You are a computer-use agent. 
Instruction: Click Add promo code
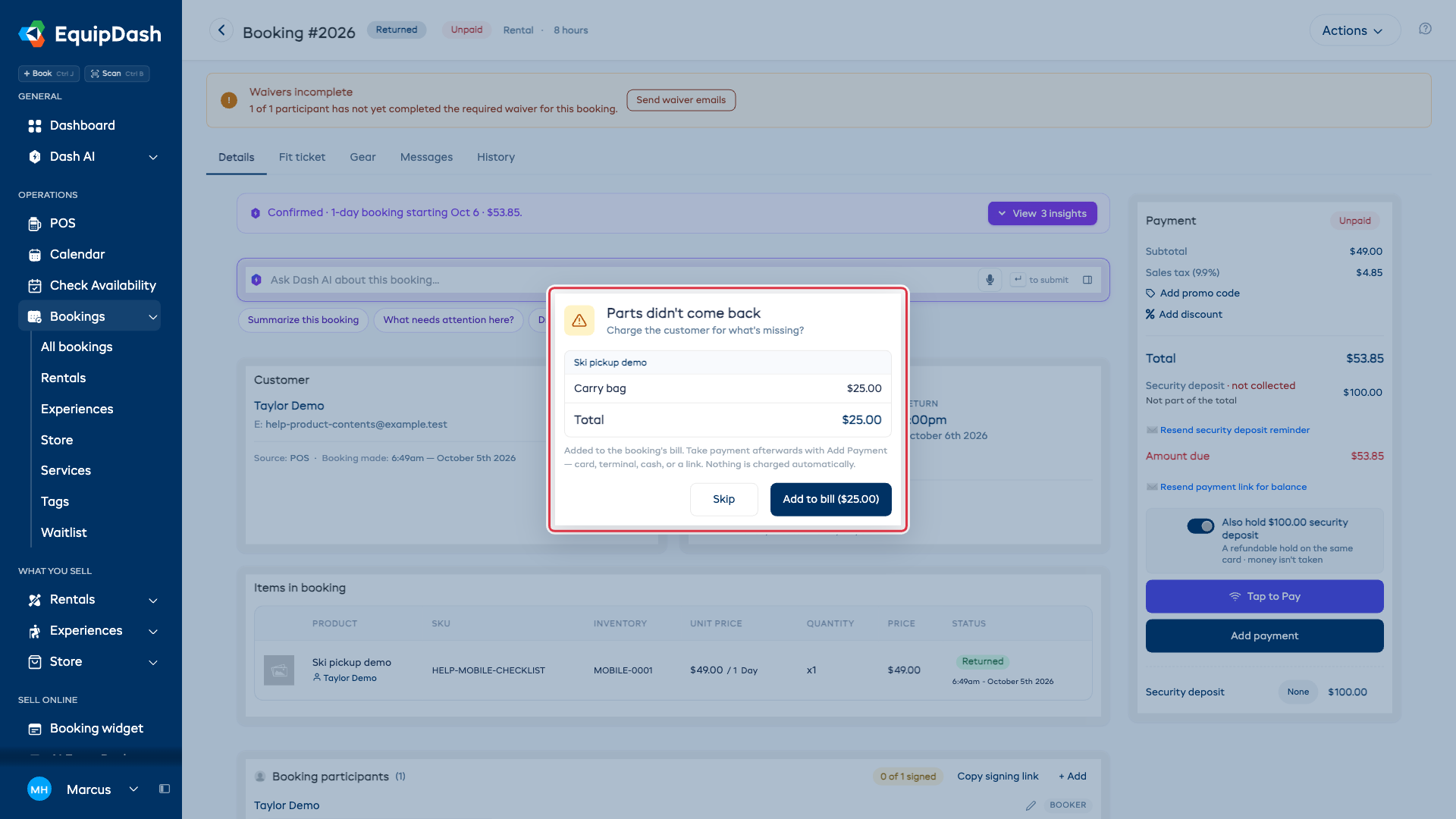point(1200,293)
